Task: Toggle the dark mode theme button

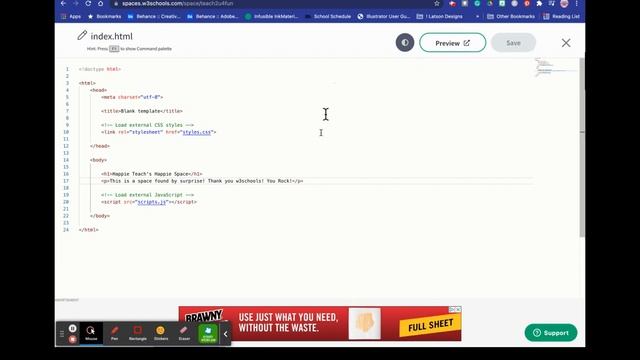Action: [x=405, y=42]
